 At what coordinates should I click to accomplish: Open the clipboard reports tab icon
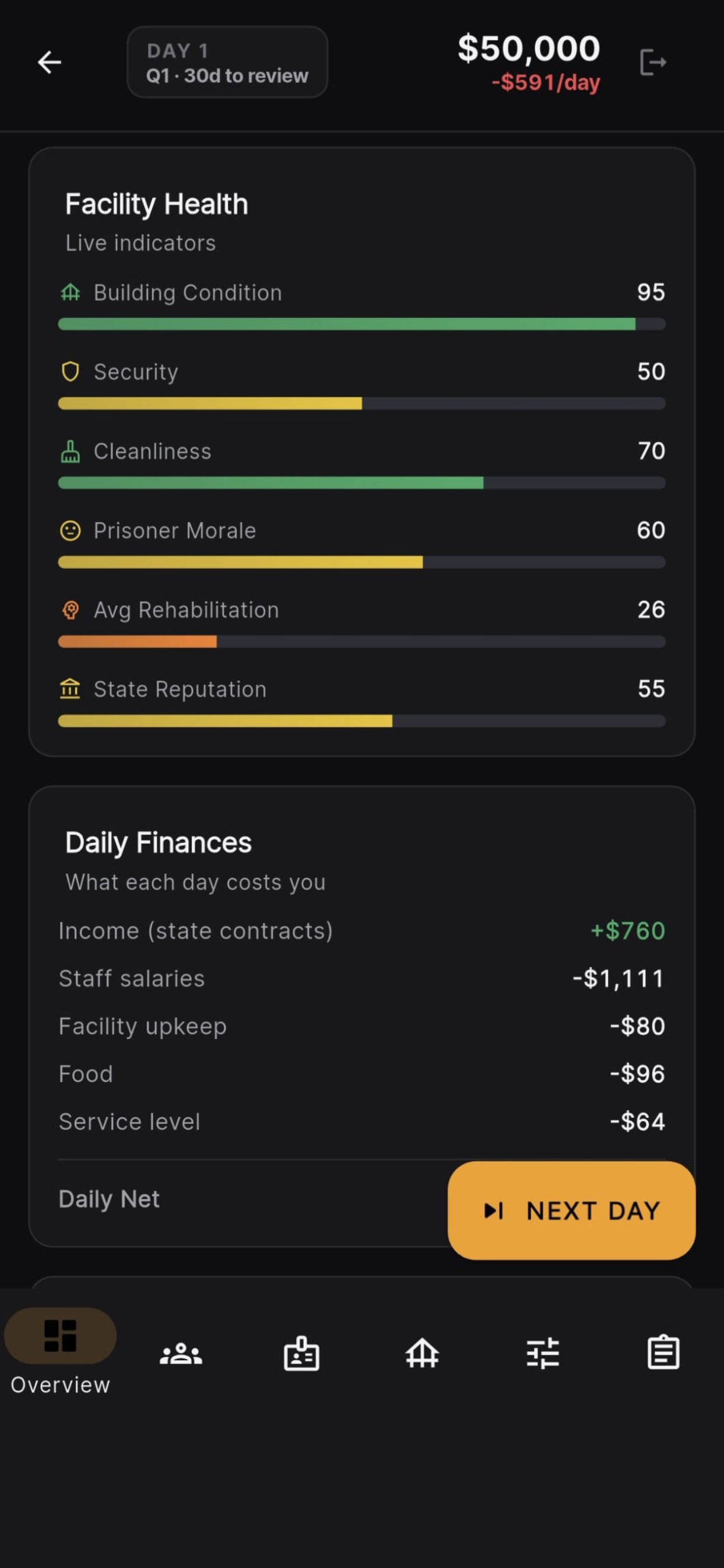[663, 1353]
